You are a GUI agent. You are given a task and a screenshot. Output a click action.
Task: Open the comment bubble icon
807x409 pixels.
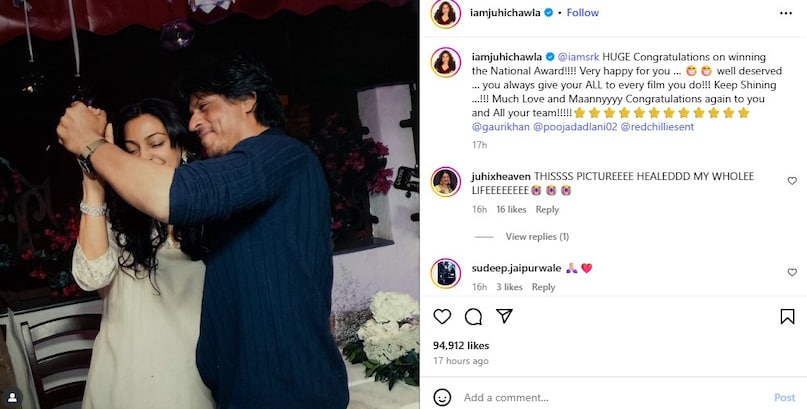pos(473,316)
